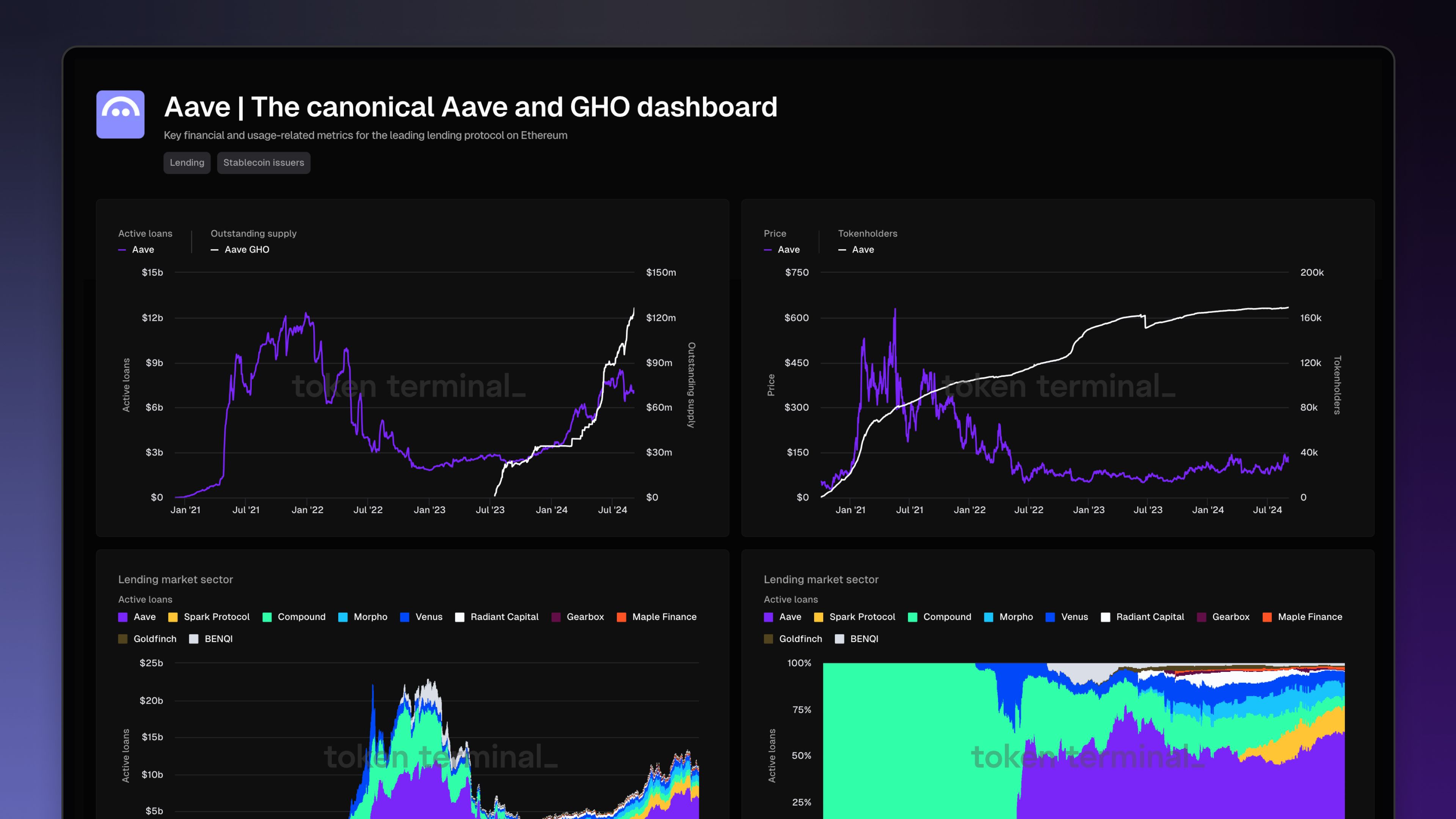This screenshot has height=819, width=1456.
Task: Click Aave purple swatch in right chart legend
Action: click(768, 617)
